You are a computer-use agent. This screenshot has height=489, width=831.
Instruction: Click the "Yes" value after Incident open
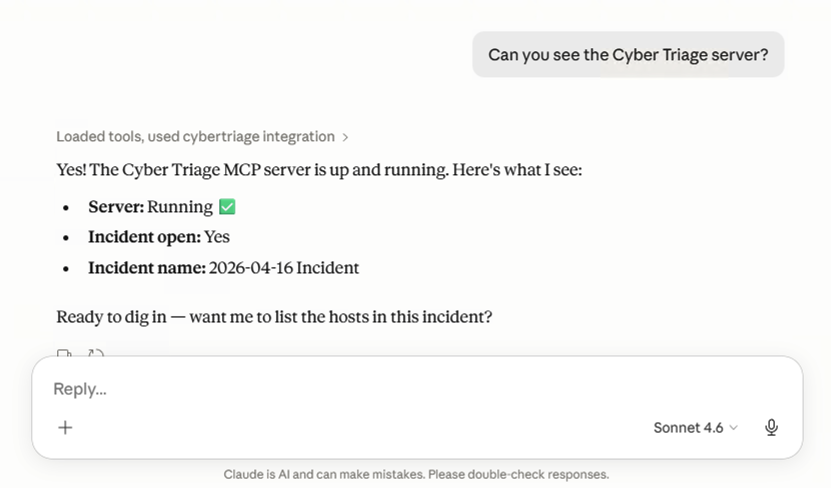217,237
